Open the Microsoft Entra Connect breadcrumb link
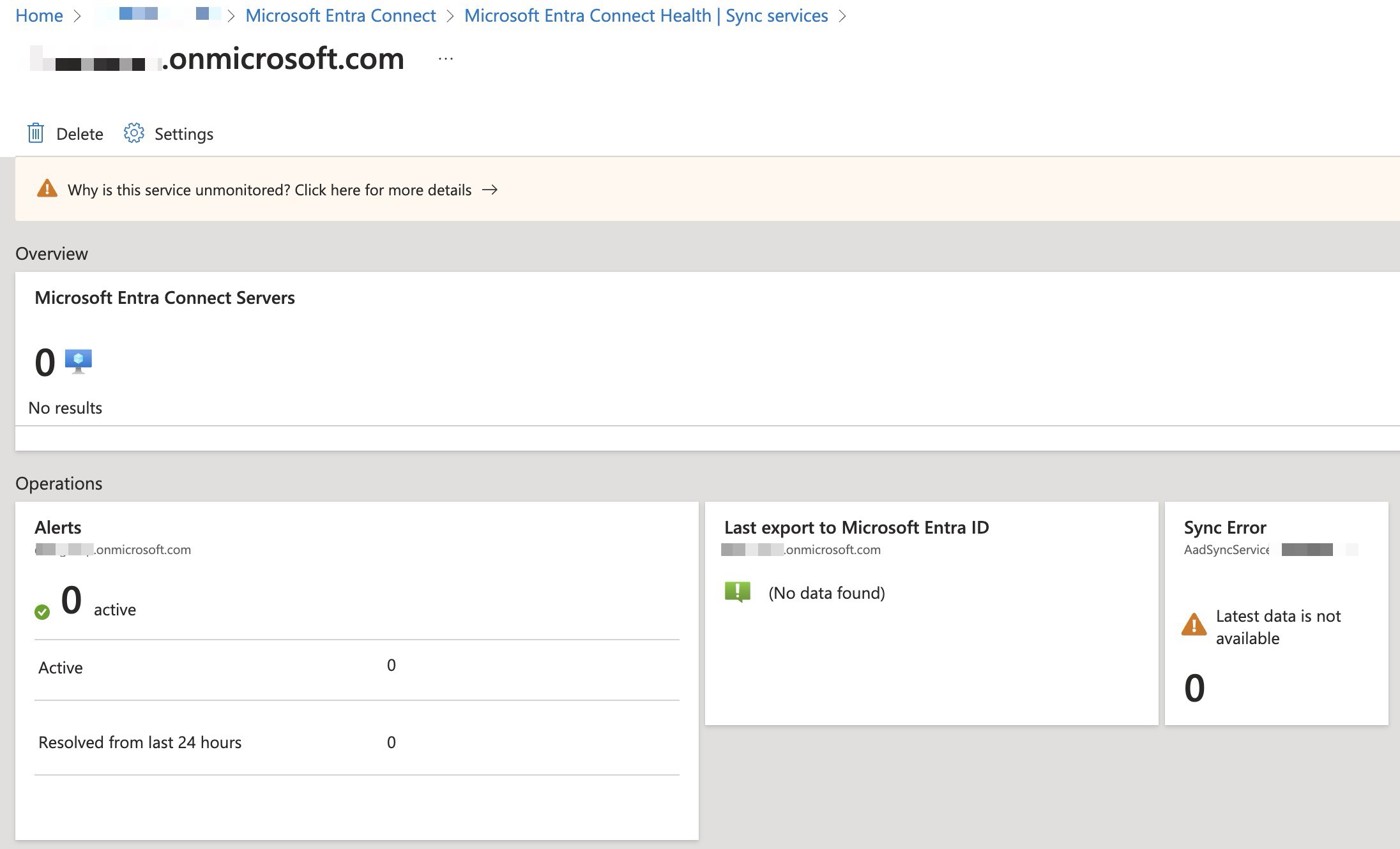This screenshot has width=1400, height=849. [x=340, y=15]
